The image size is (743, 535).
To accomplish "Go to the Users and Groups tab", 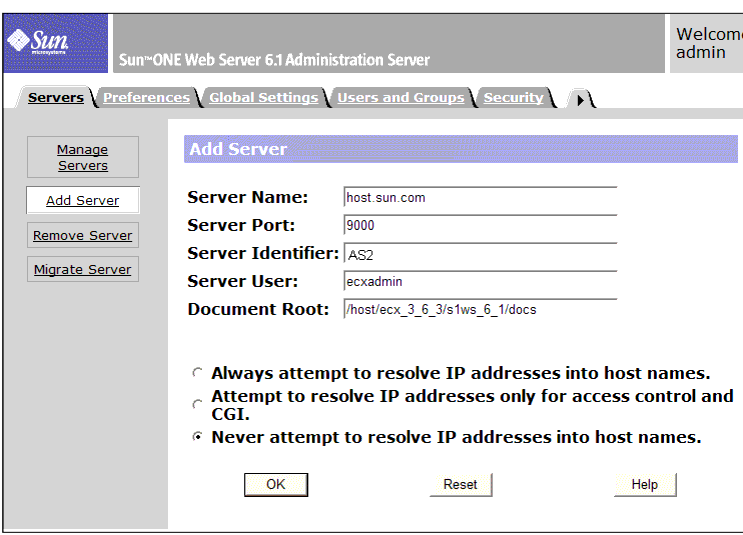I will 400,98.
